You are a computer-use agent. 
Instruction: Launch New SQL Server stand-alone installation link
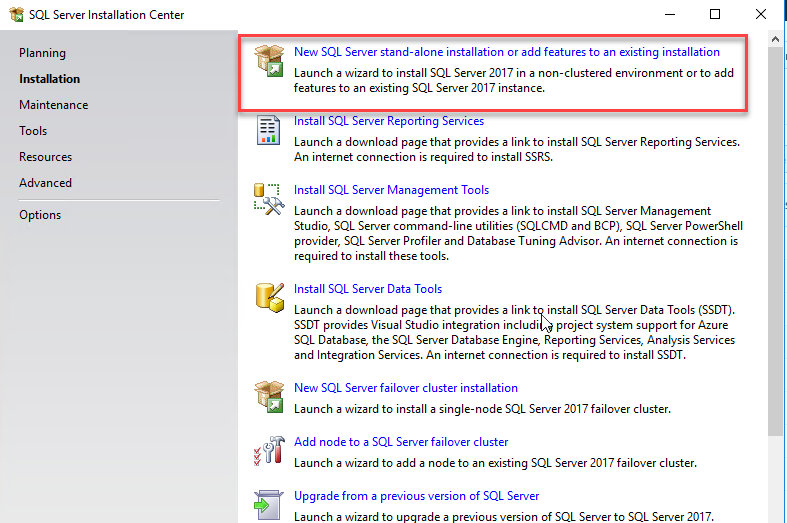pos(507,52)
